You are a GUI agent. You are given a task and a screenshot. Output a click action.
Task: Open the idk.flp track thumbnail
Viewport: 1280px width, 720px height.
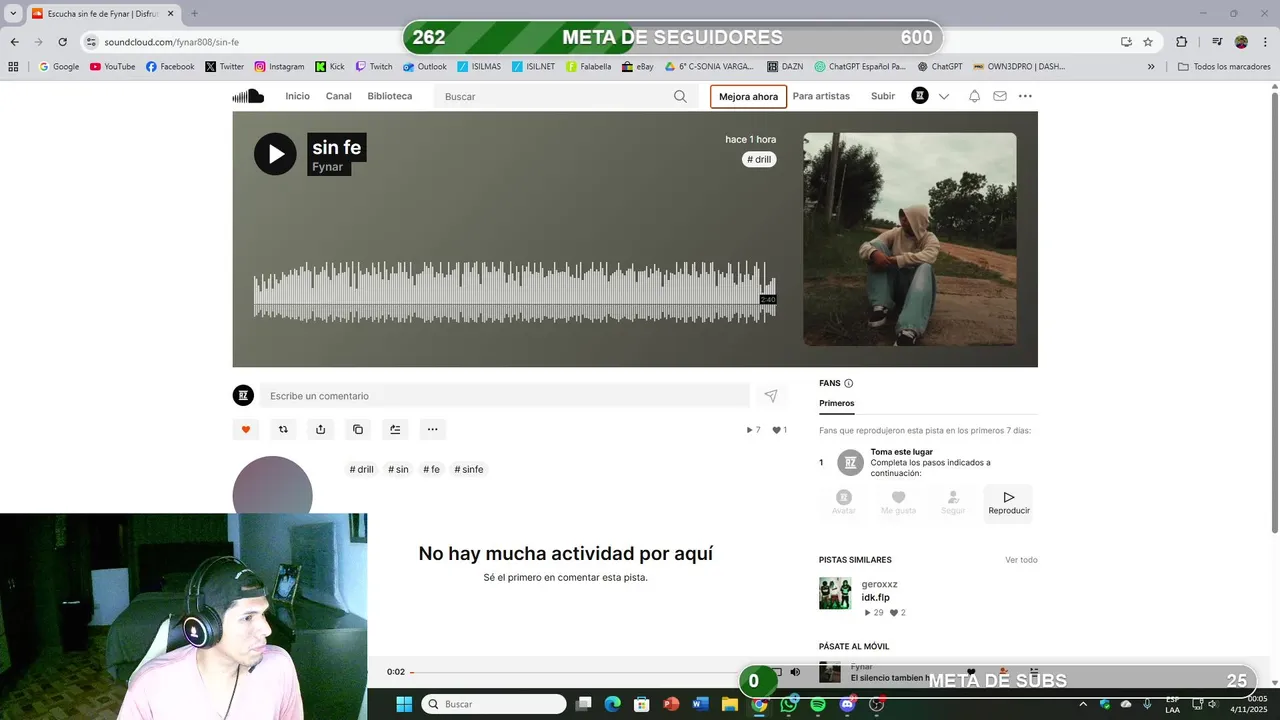click(x=835, y=593)
